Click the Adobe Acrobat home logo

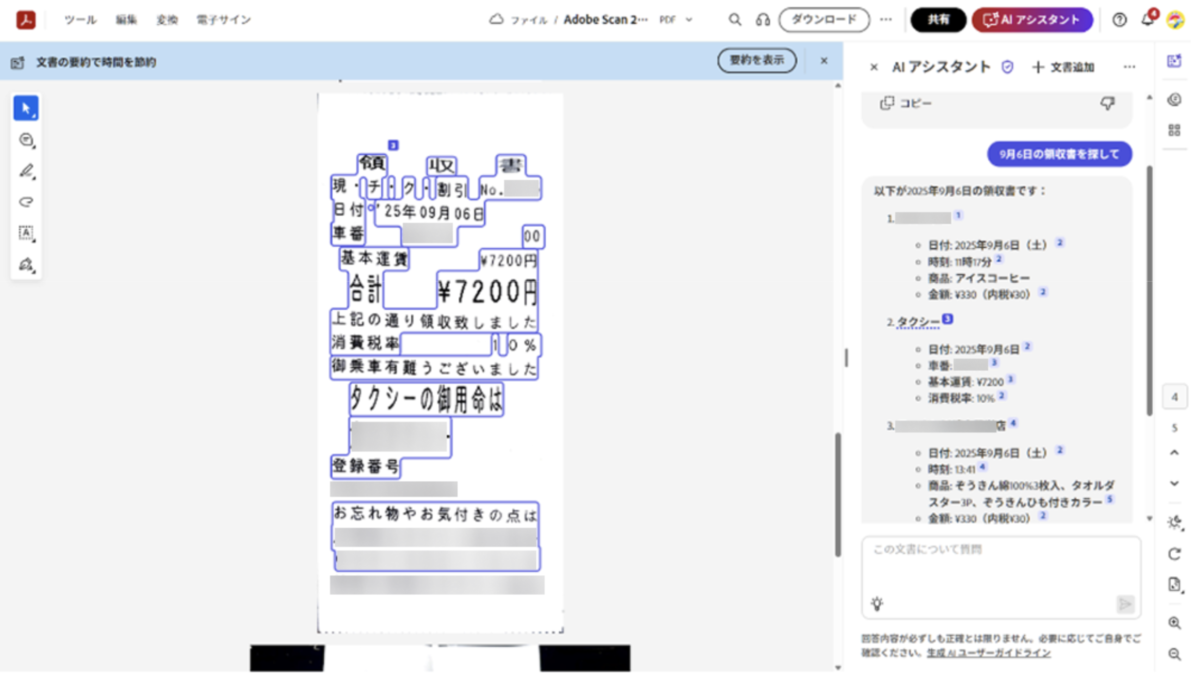[x=26, y=19]
